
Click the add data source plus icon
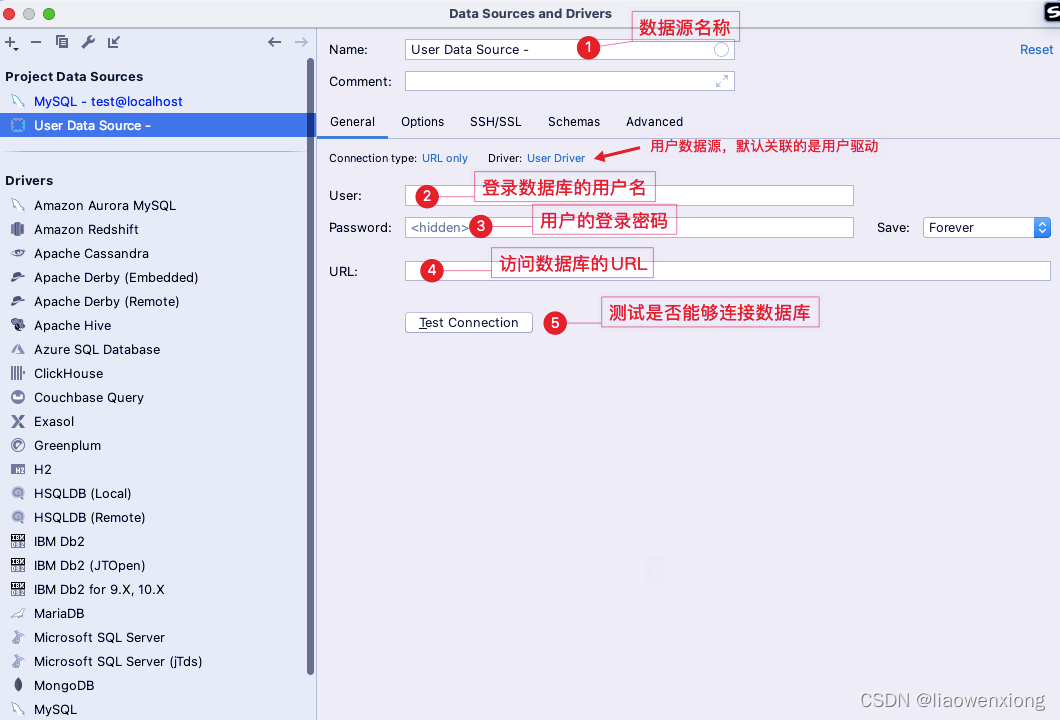[11, 43]
